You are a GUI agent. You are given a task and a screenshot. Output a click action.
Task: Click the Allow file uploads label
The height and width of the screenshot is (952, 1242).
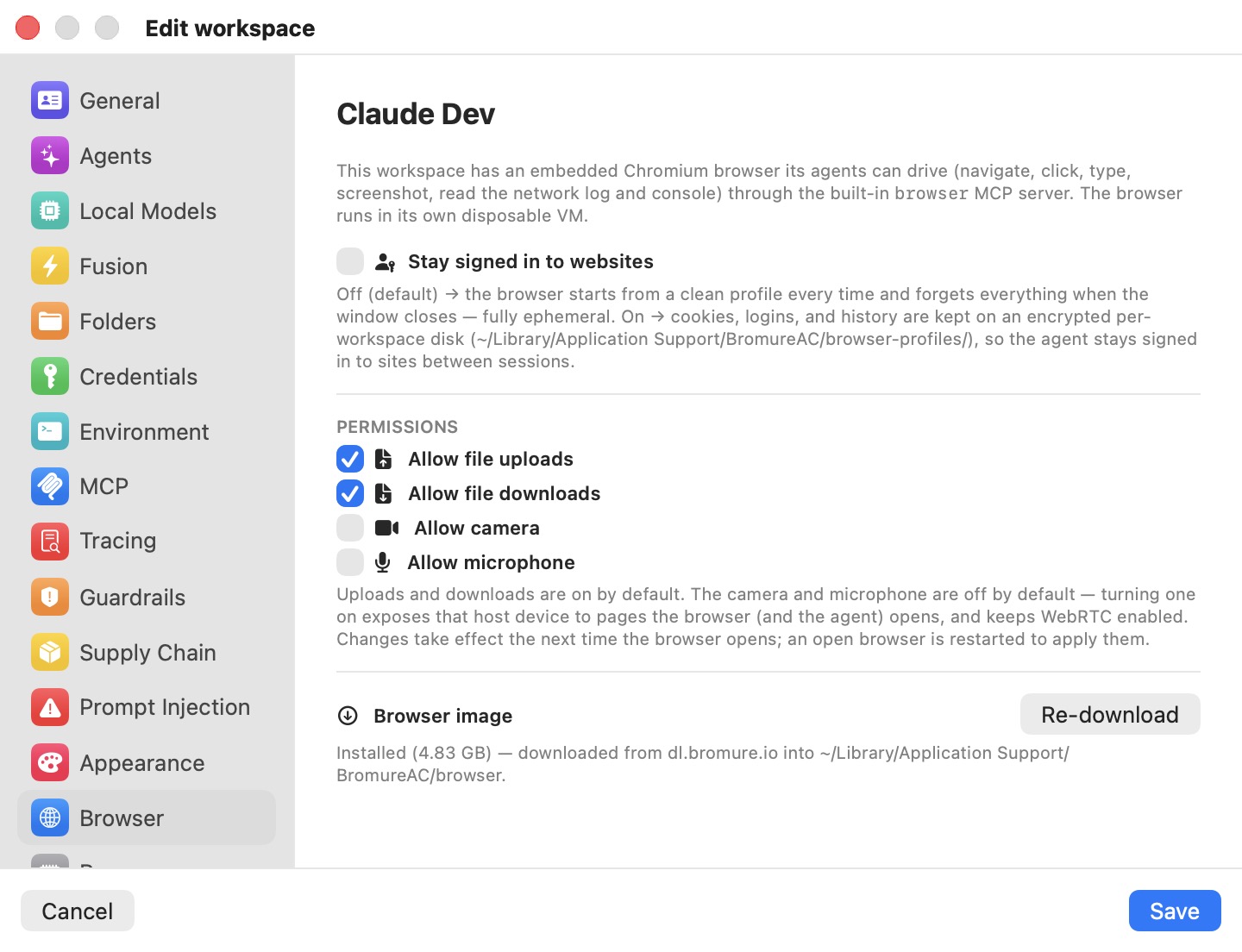(x=491, y=459)
